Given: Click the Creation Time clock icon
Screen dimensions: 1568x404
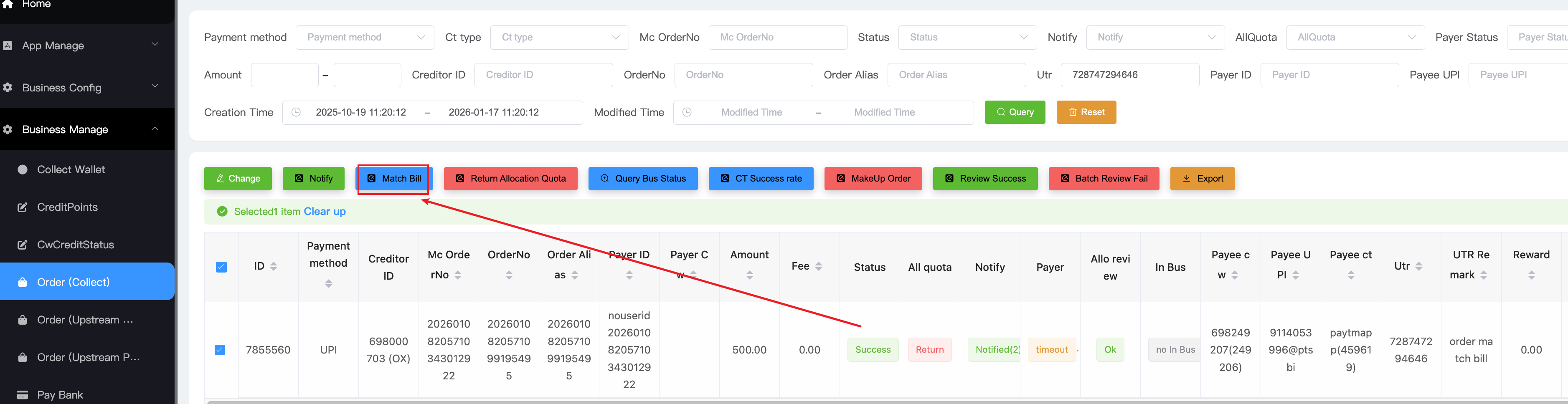Looking at the screenshot, I should point(296,113).
